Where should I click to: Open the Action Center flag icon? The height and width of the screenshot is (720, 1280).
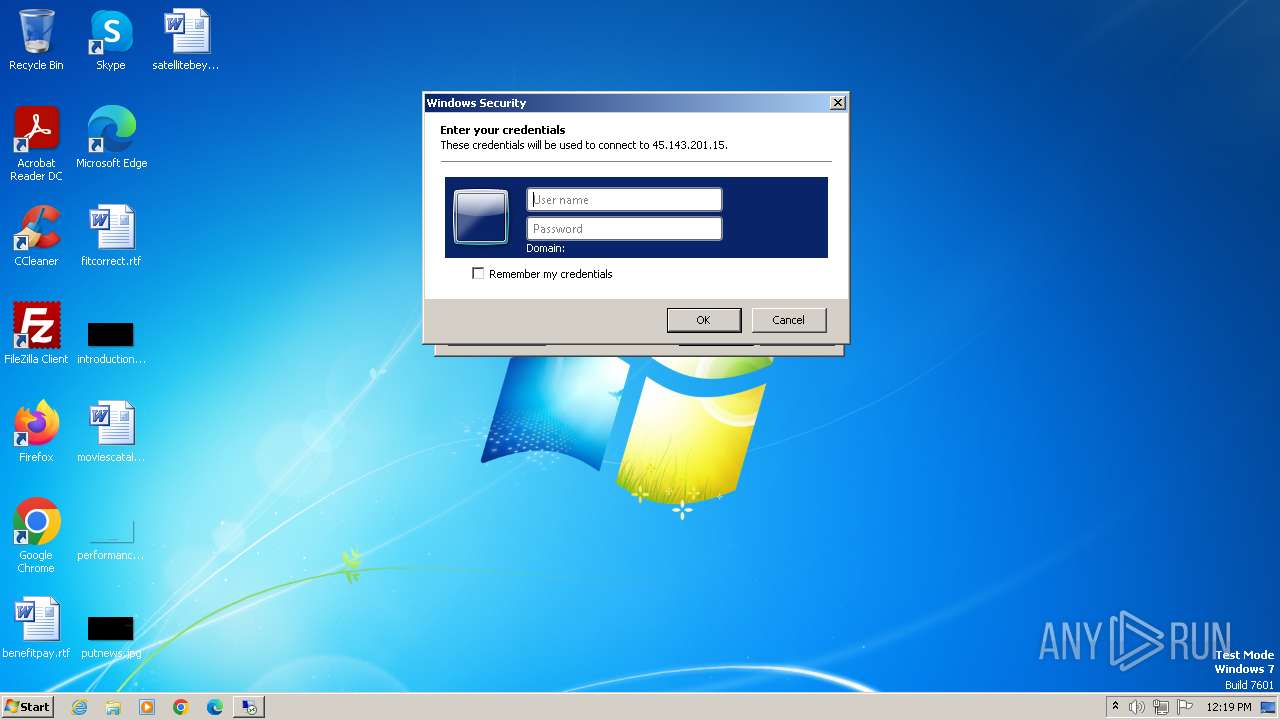pos(1185,707)
